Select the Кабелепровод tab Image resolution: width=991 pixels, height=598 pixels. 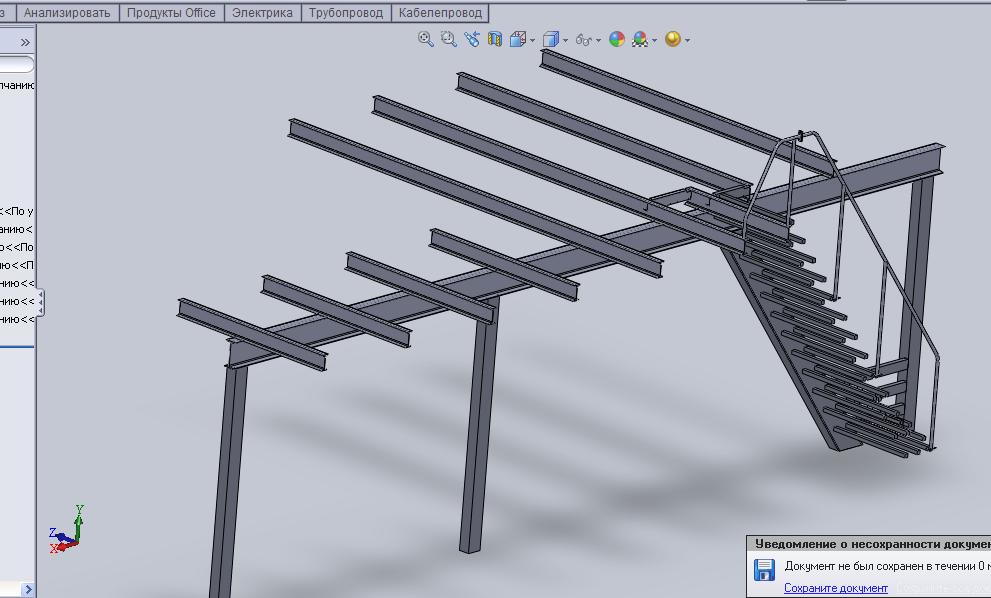(x=440, y=13)
